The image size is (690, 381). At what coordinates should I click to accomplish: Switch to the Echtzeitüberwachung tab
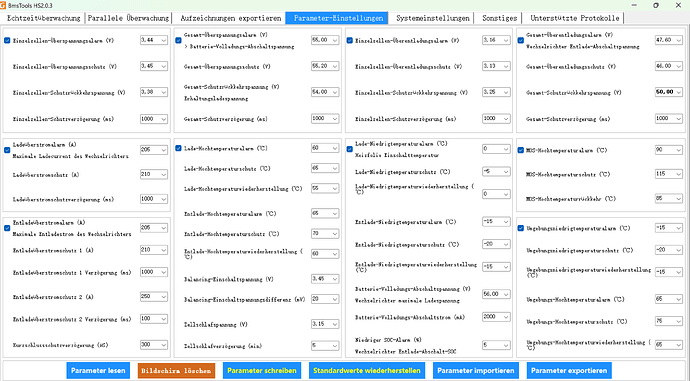[44, 18]
